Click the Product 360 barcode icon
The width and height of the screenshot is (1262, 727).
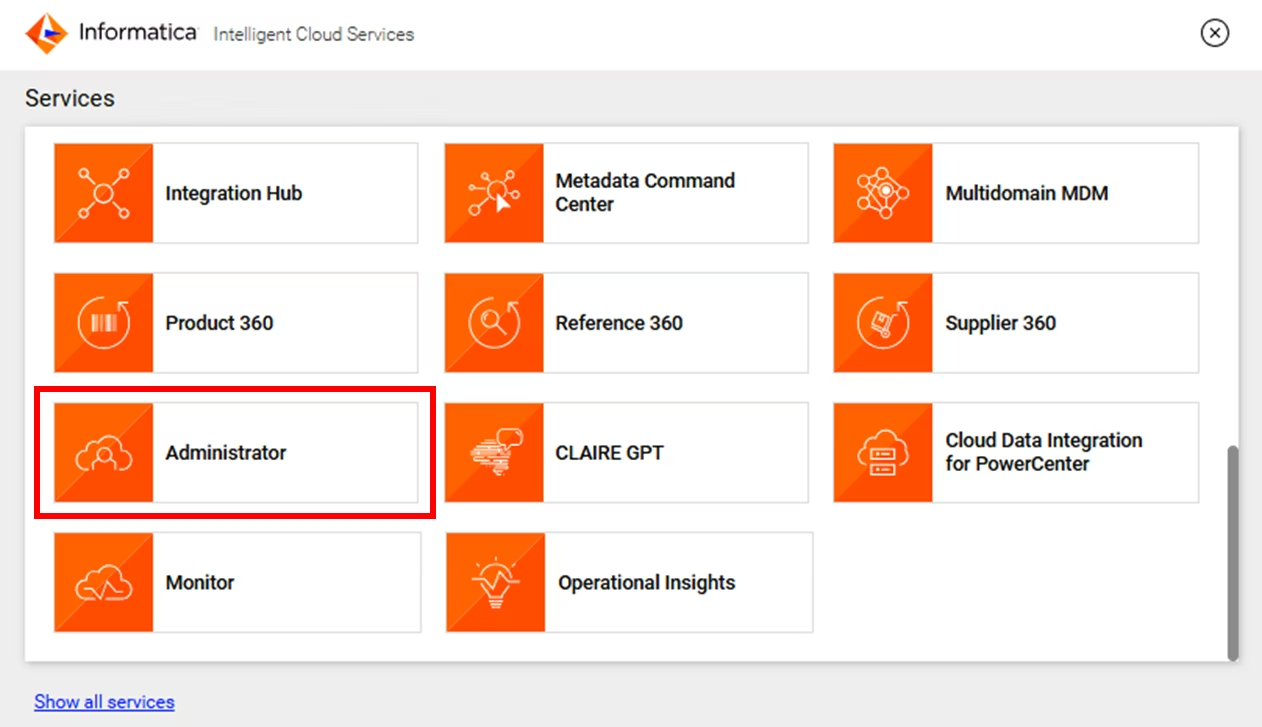click(104, 323)
